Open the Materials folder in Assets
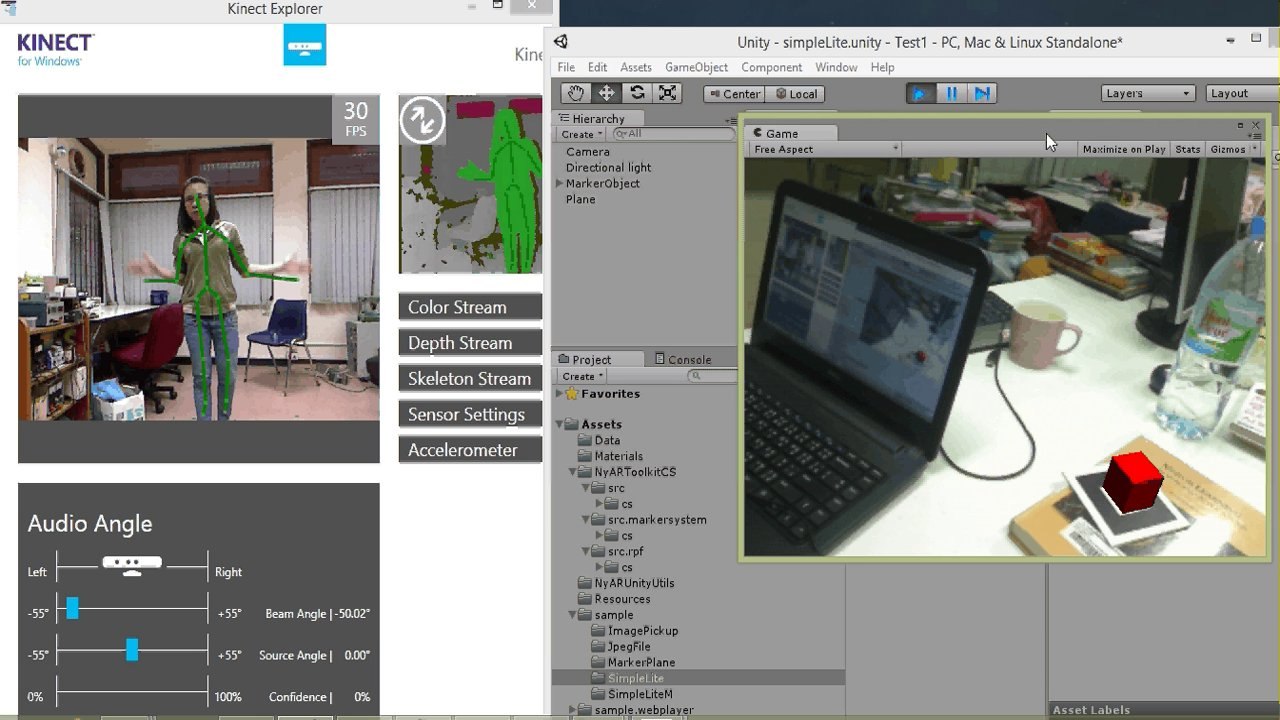This screenshot has height=720, width=1280. [609, 456]
